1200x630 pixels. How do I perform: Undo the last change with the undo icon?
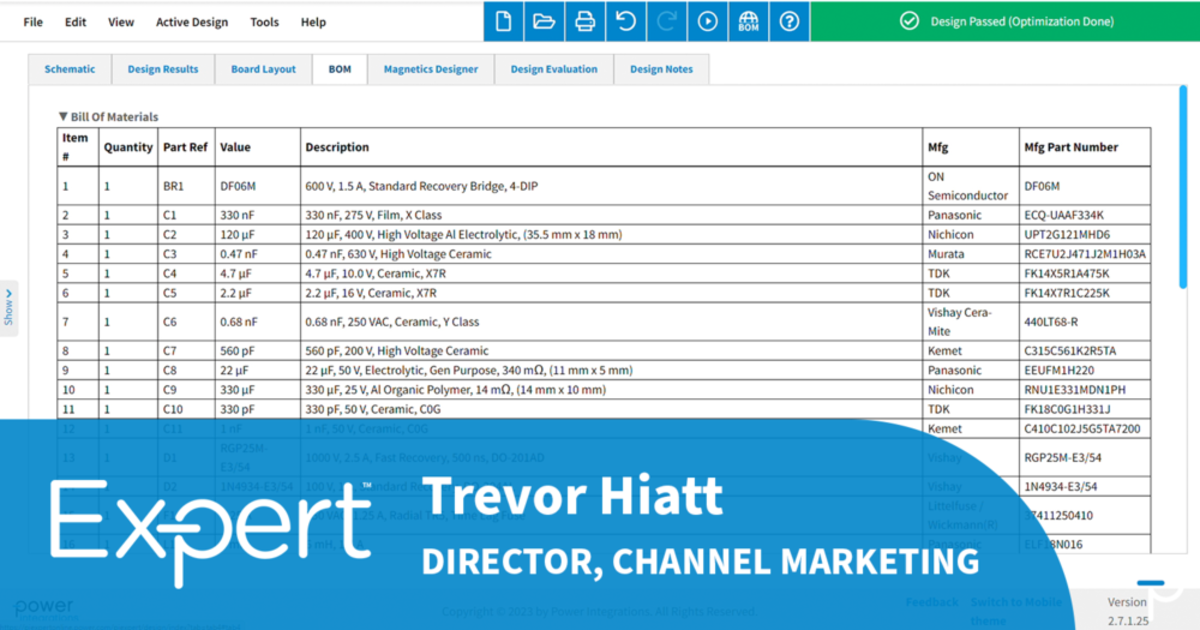(x=626, y=21)
